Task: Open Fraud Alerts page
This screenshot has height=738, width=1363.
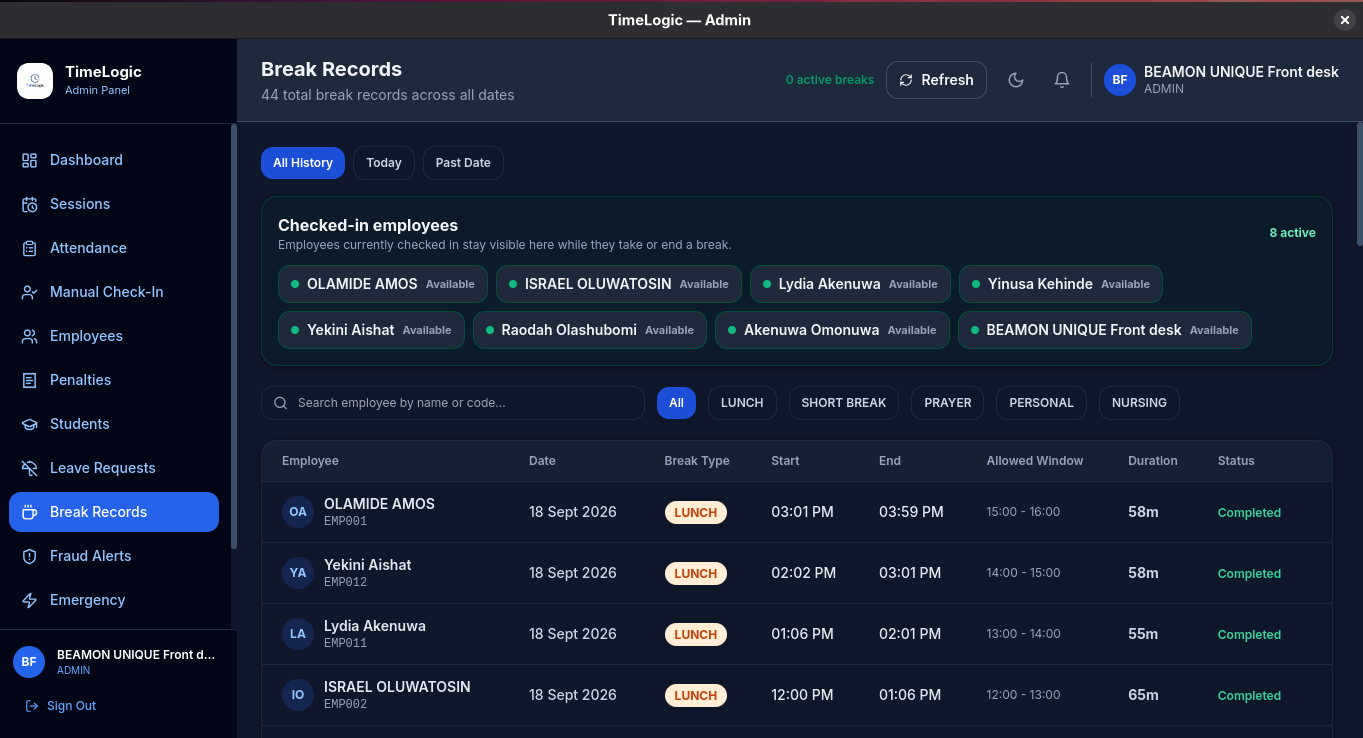Action: pyautogui.click(x=114, y=556)
